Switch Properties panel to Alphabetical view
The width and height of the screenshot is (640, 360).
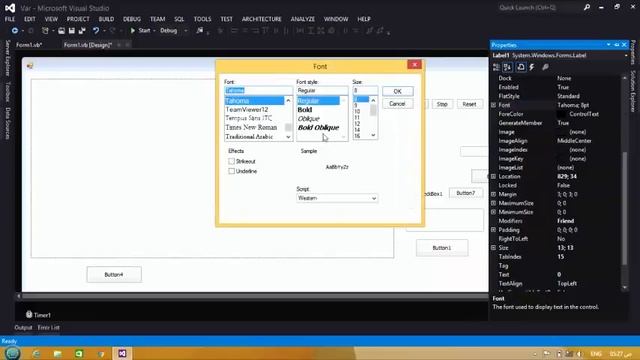point(507,67)
